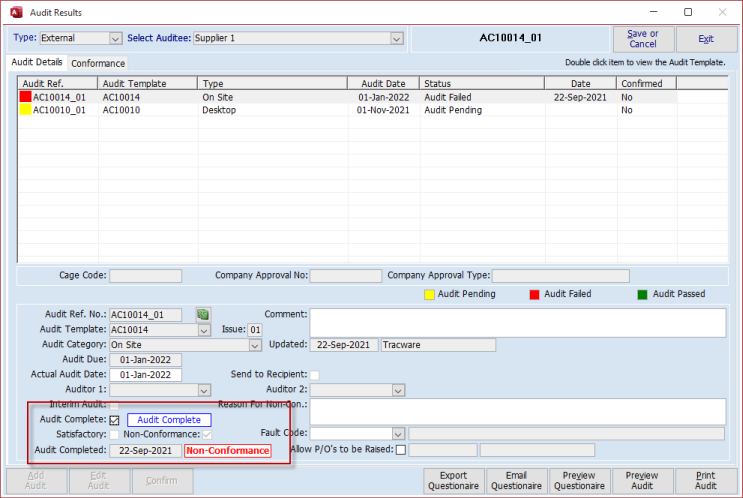743x498 pixels.
Task: Click the Preview Audit button
Action: [x=642, y=480]
